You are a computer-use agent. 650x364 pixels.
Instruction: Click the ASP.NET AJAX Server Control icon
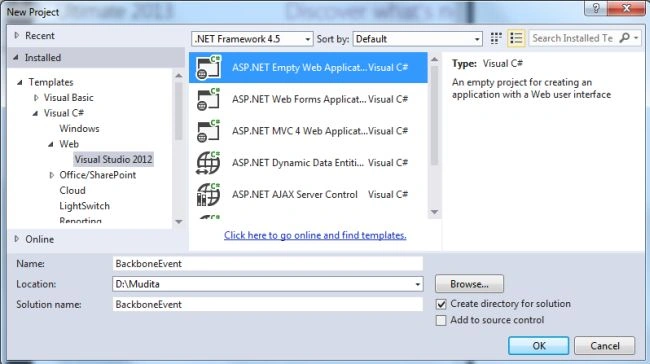[209, 194]
